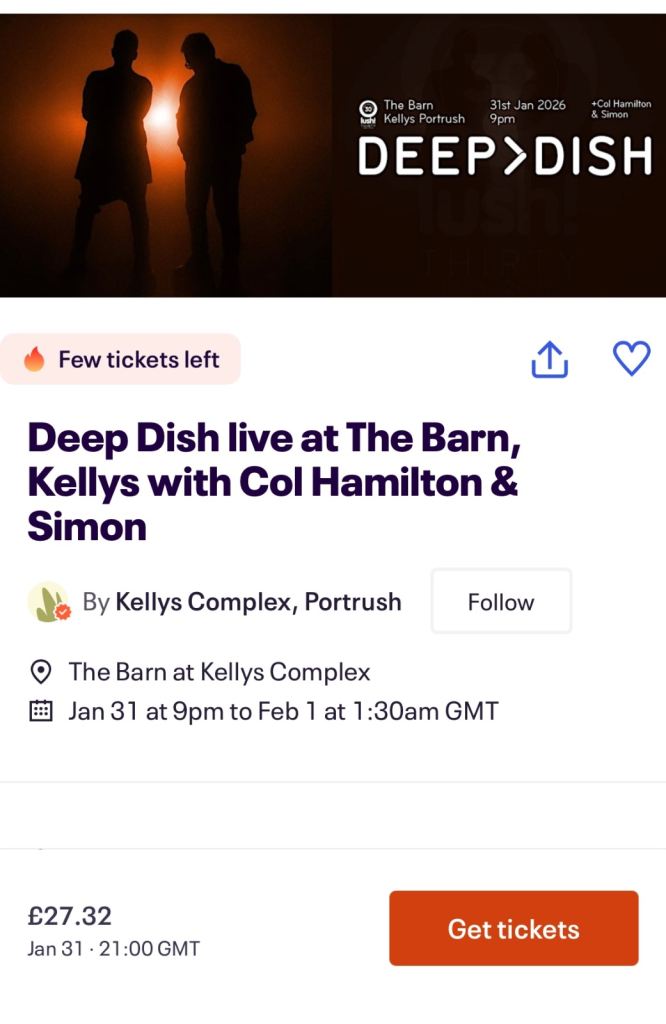Tap the share event icon

pyautogui.click(x=549, y=360)
